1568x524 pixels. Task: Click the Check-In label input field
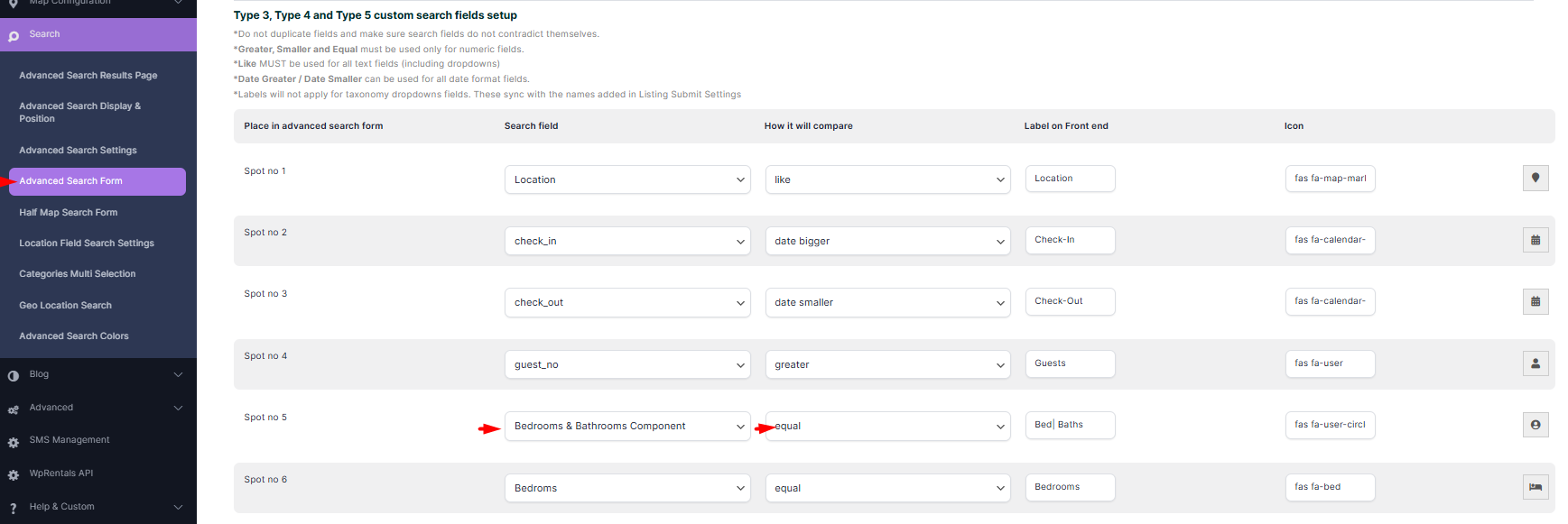tap(1070, 240)
